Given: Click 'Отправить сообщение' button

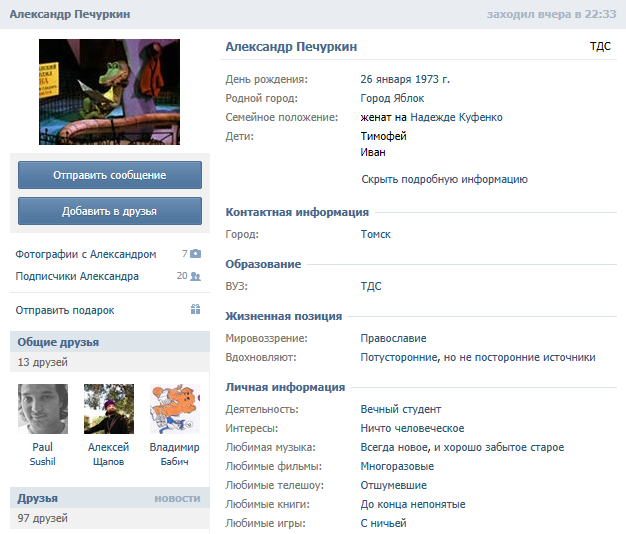Looking at the screenshot, I should pos(110,175).
